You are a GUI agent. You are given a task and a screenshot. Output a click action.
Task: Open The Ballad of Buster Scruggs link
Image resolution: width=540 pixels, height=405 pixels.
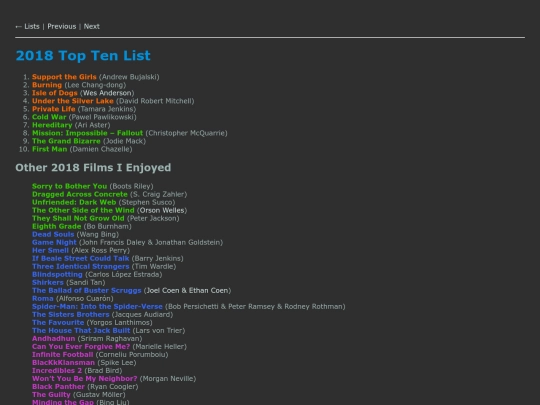(x=86, y=290)
